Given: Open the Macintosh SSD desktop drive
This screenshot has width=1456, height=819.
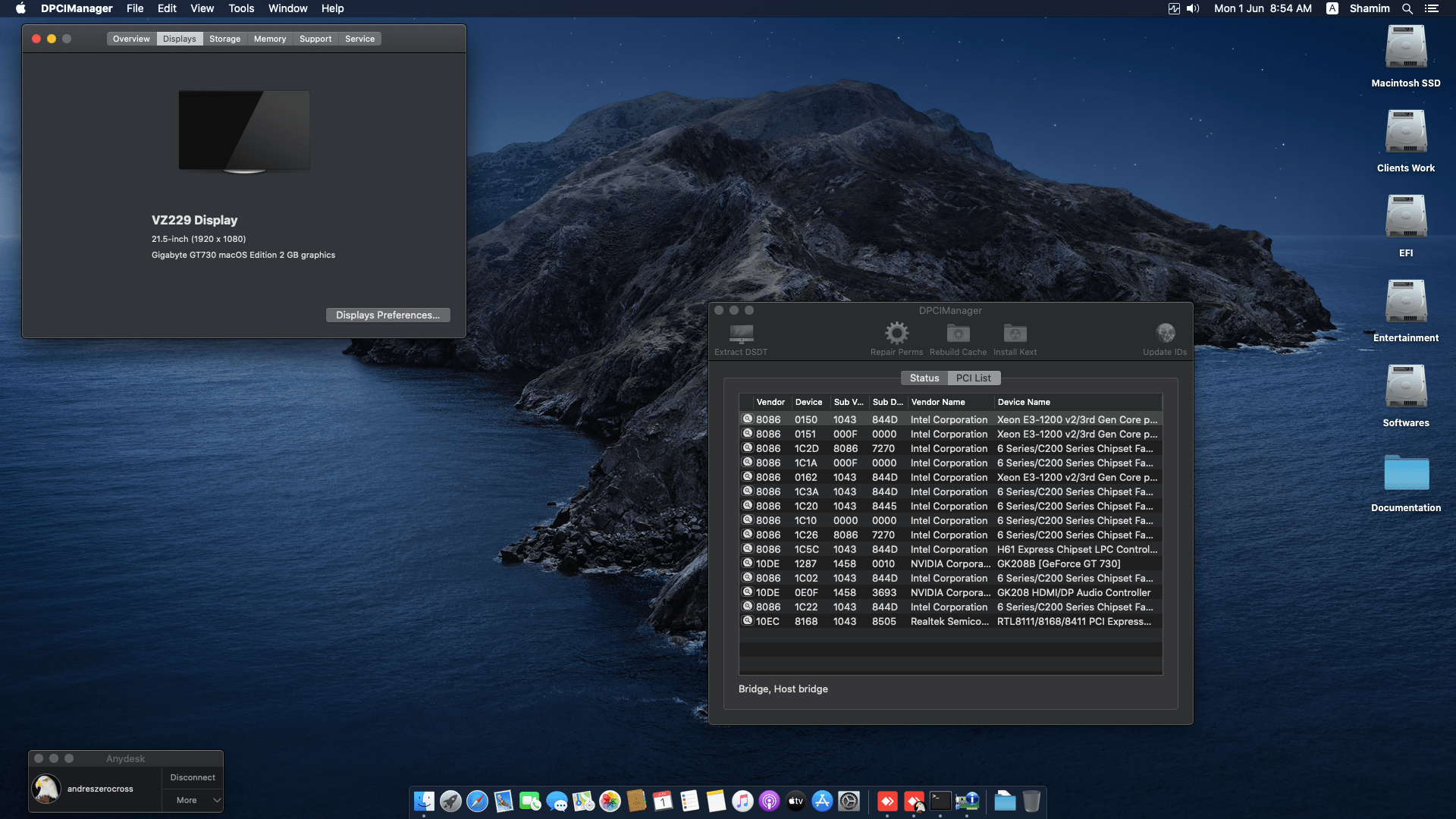Looking at the screenshot, I should [1406, 47].
